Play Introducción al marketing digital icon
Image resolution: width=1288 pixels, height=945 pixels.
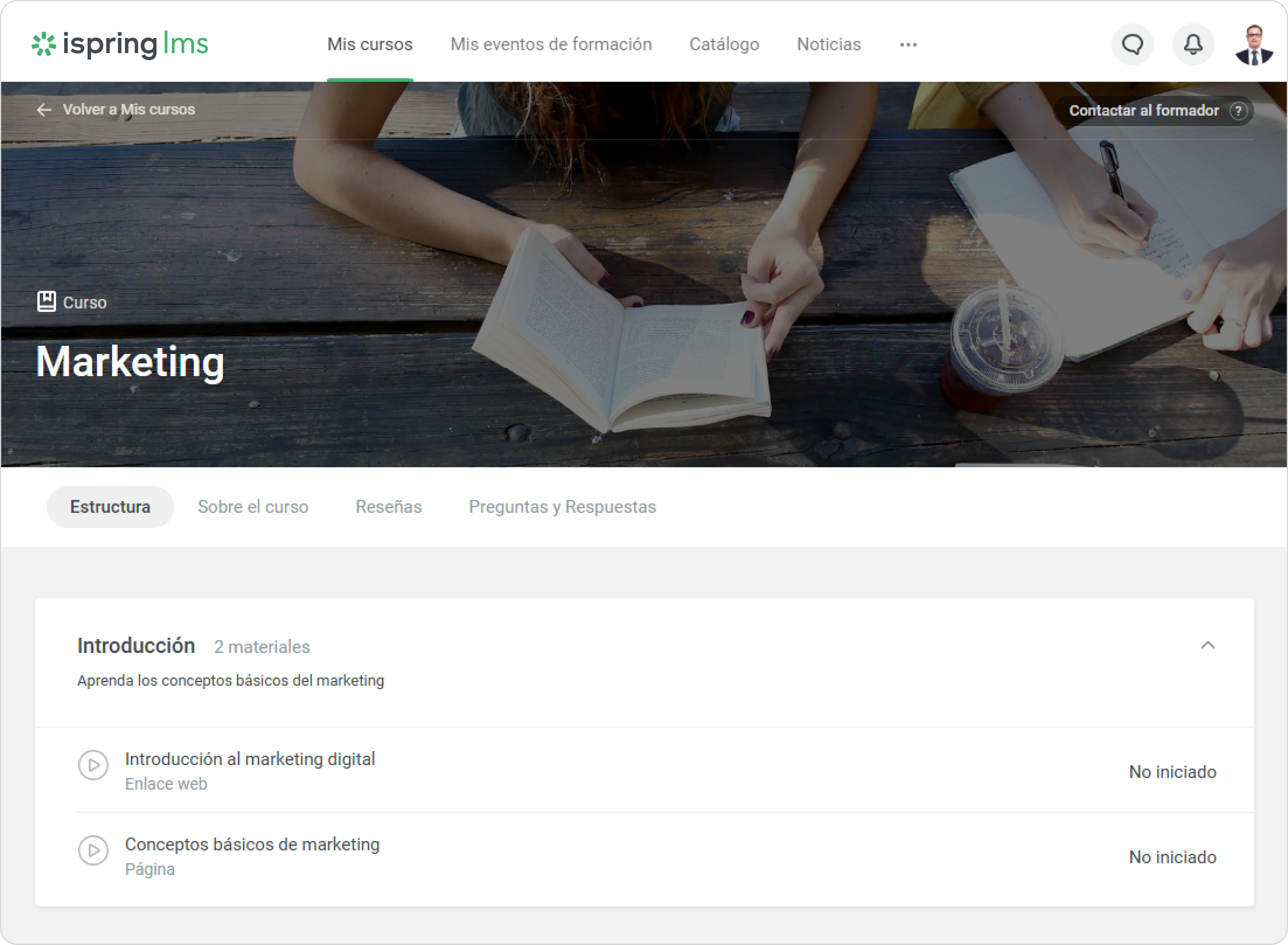[93, 765]
